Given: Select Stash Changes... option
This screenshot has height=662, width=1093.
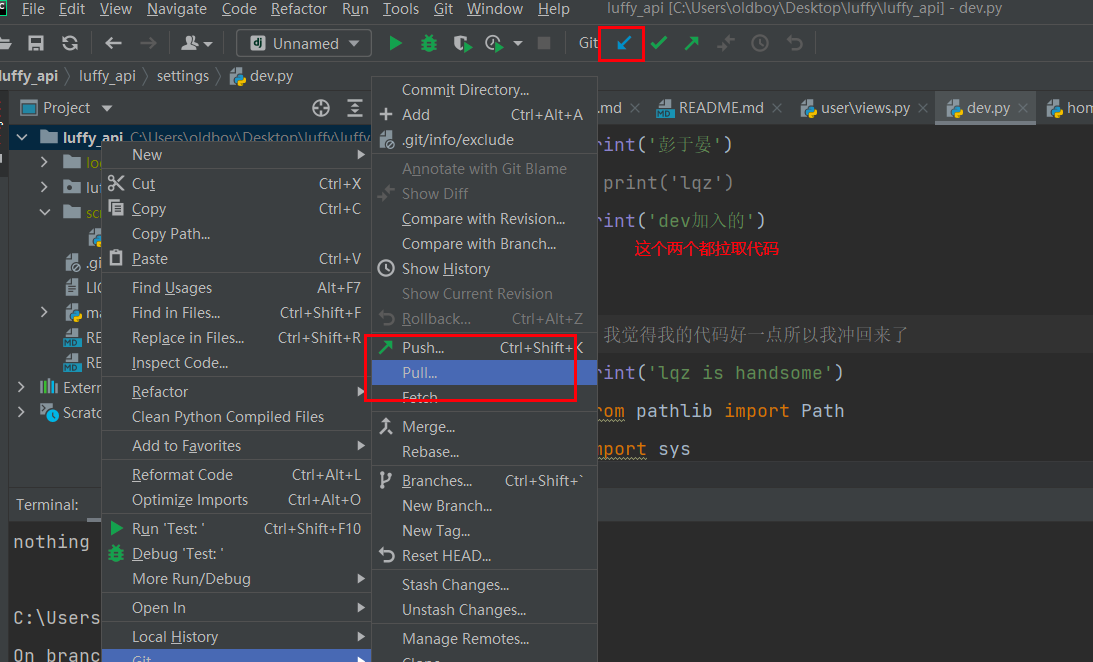Looking at the screenshot, I should tap(484, 585).
